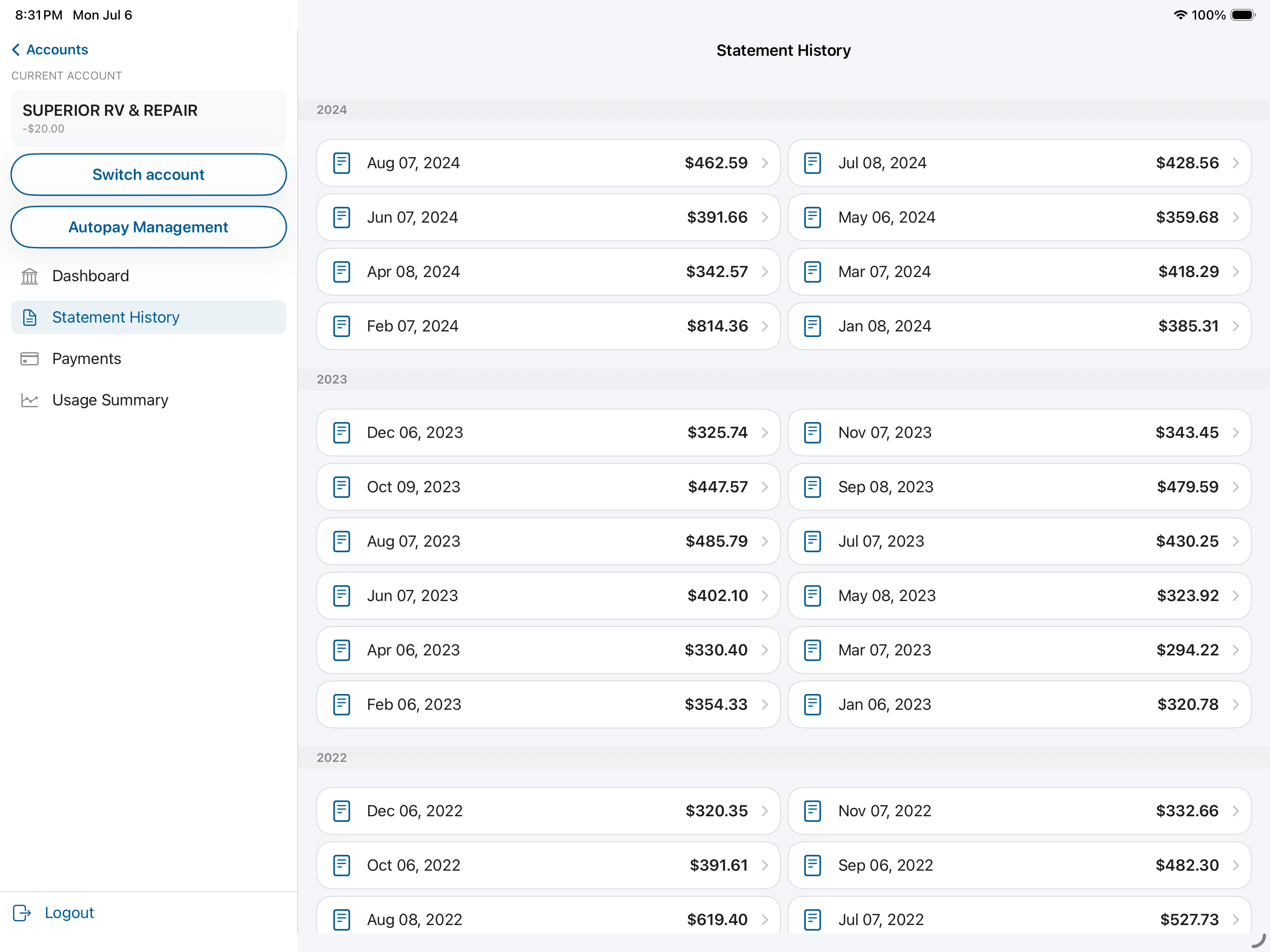The width and height of the screenshot is (1270, 952).
Task: Click the May 06, 2024 statement document icon
Action: (813, 218)
